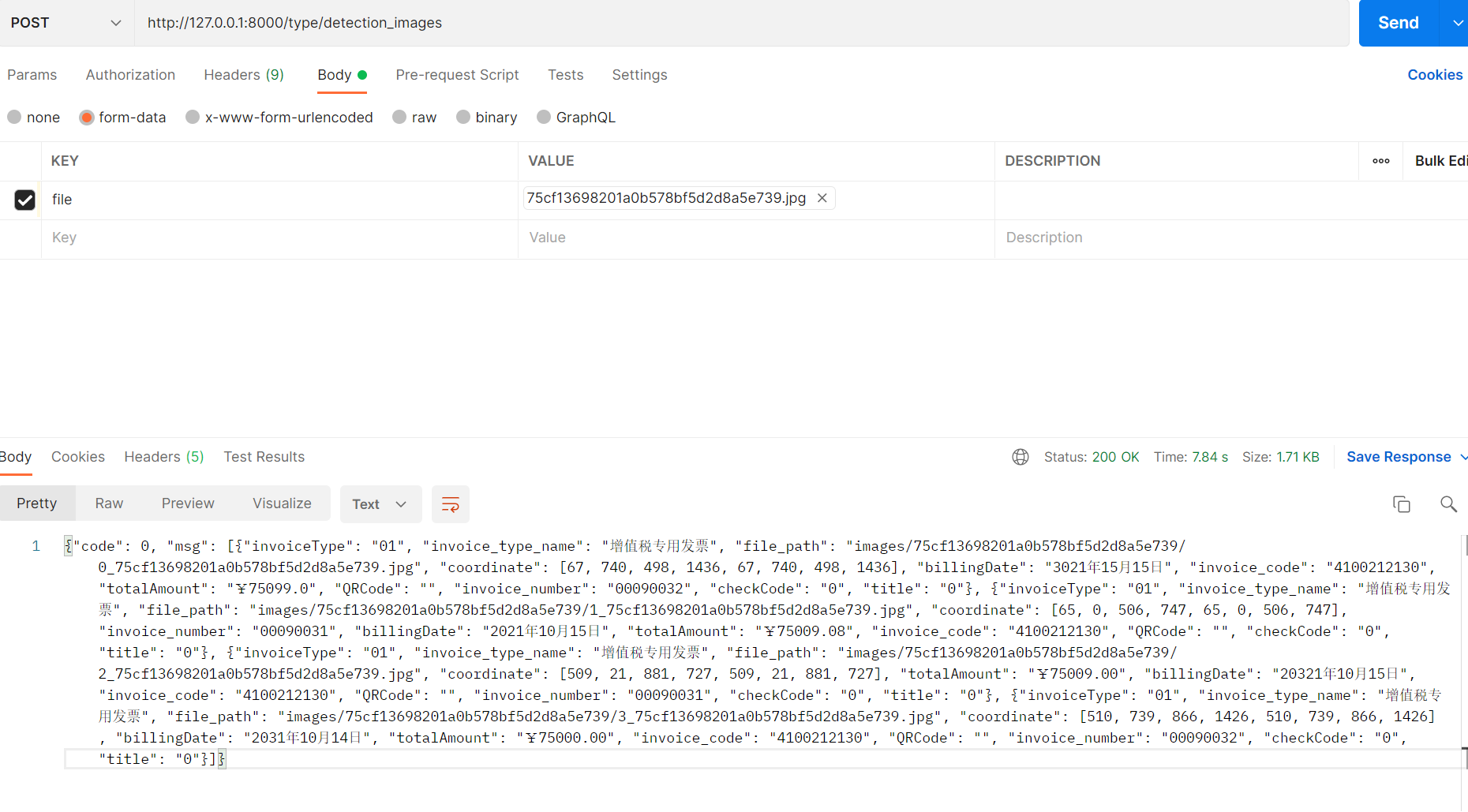
Task: Click Save Response button
Action: point(1399,457)
